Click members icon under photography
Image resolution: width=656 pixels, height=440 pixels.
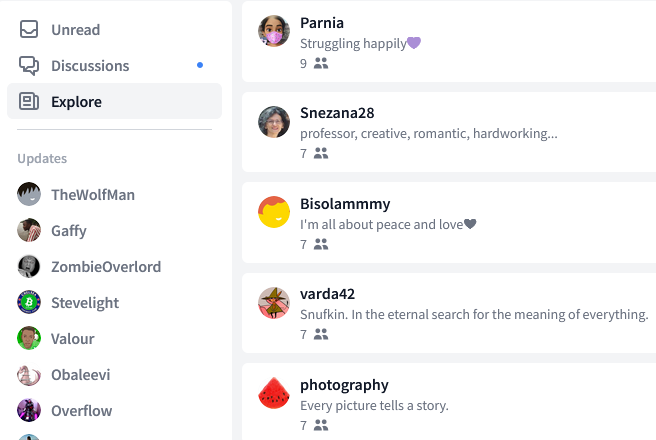pos(321,425)
